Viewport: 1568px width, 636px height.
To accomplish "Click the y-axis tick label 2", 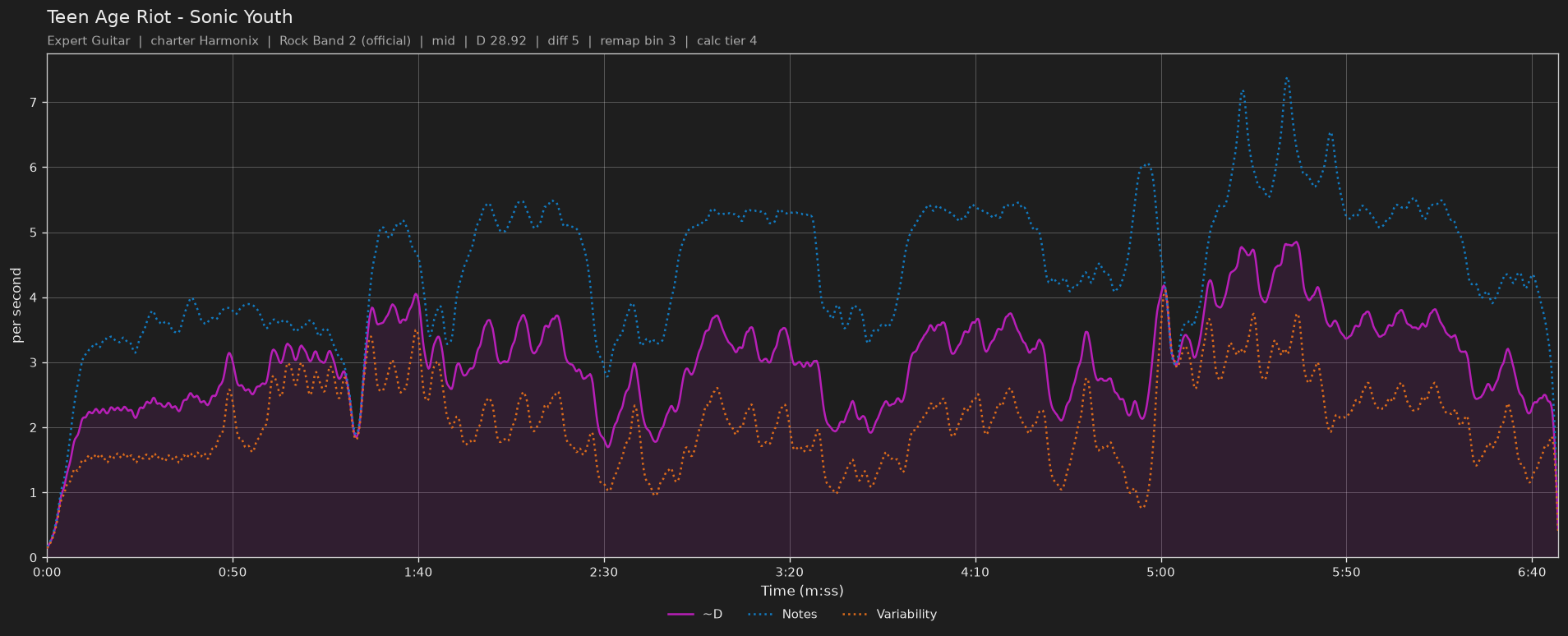I will tap(34, 428).
